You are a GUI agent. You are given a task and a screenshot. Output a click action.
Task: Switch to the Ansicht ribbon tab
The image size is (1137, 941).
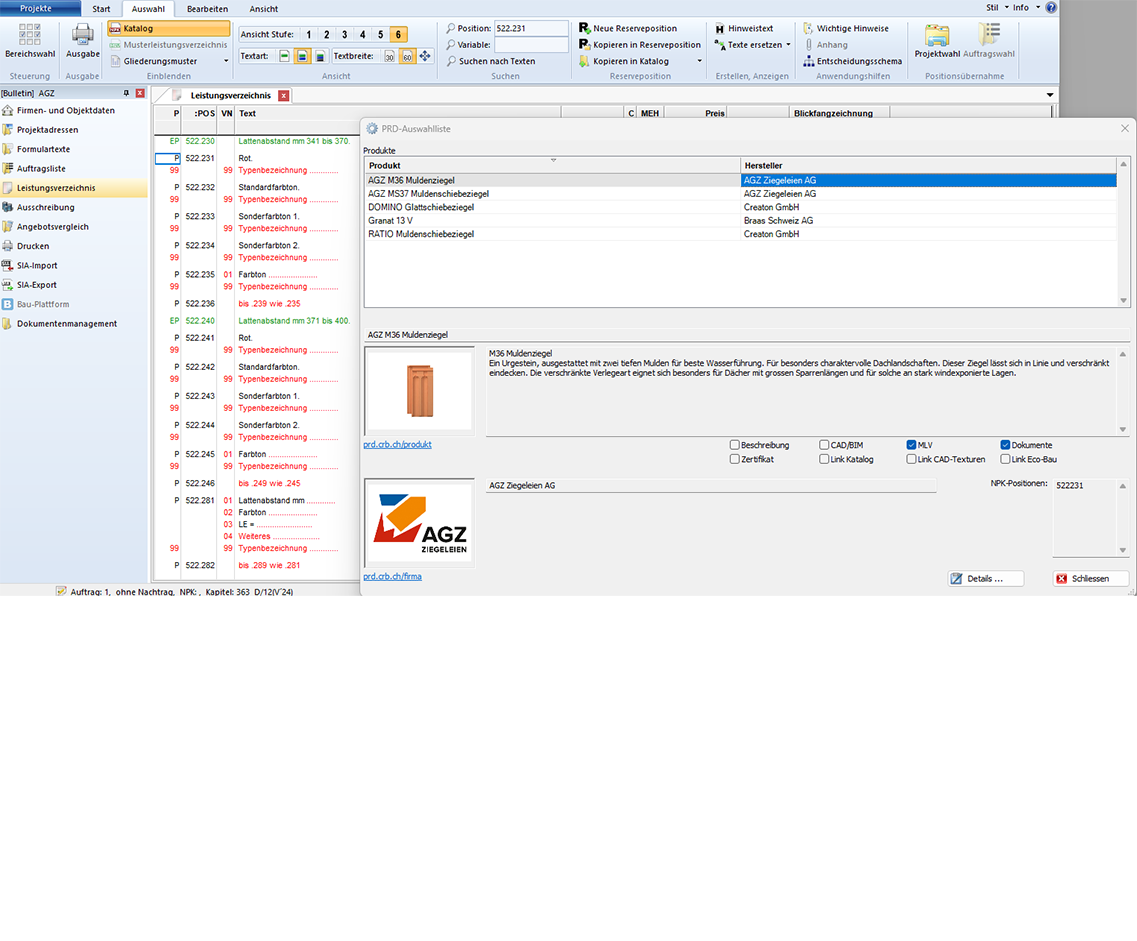[264, 9]
